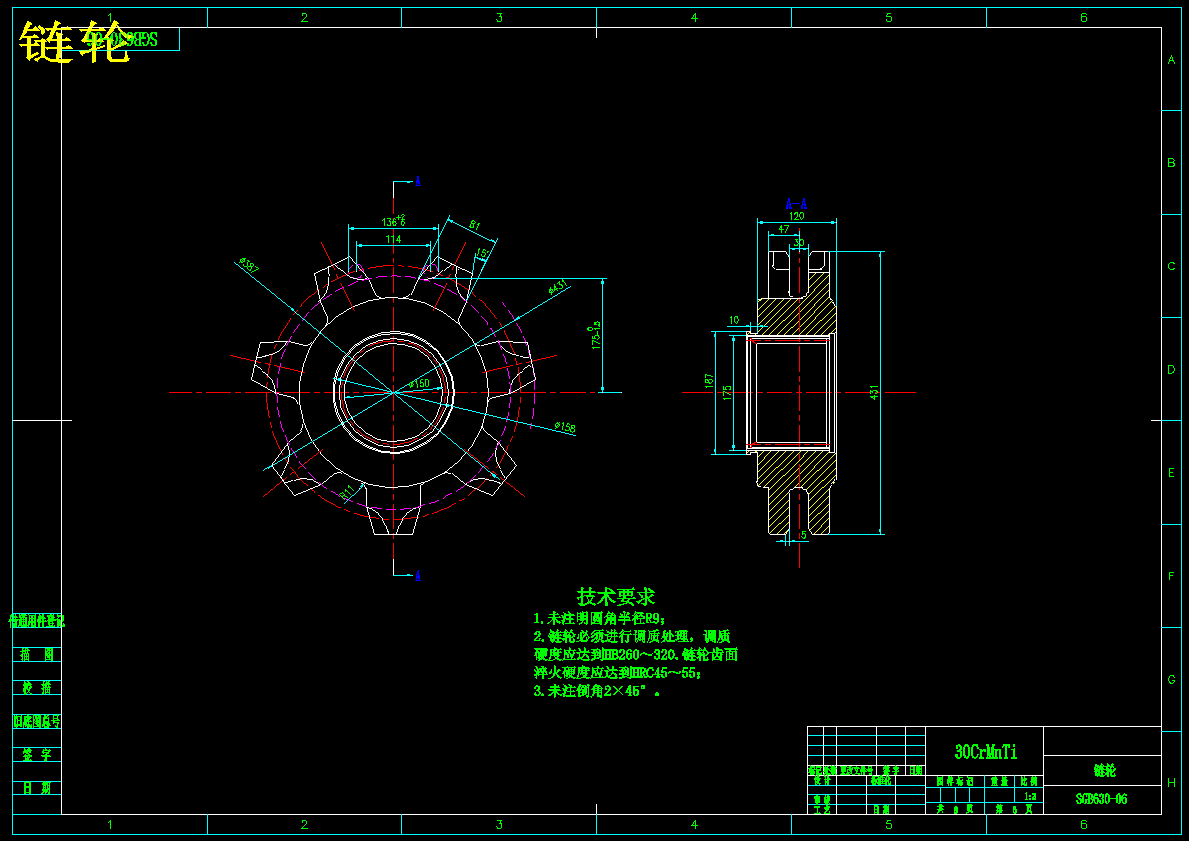Select the 175 toleranced dimension on front view

(x=596, y=334)
